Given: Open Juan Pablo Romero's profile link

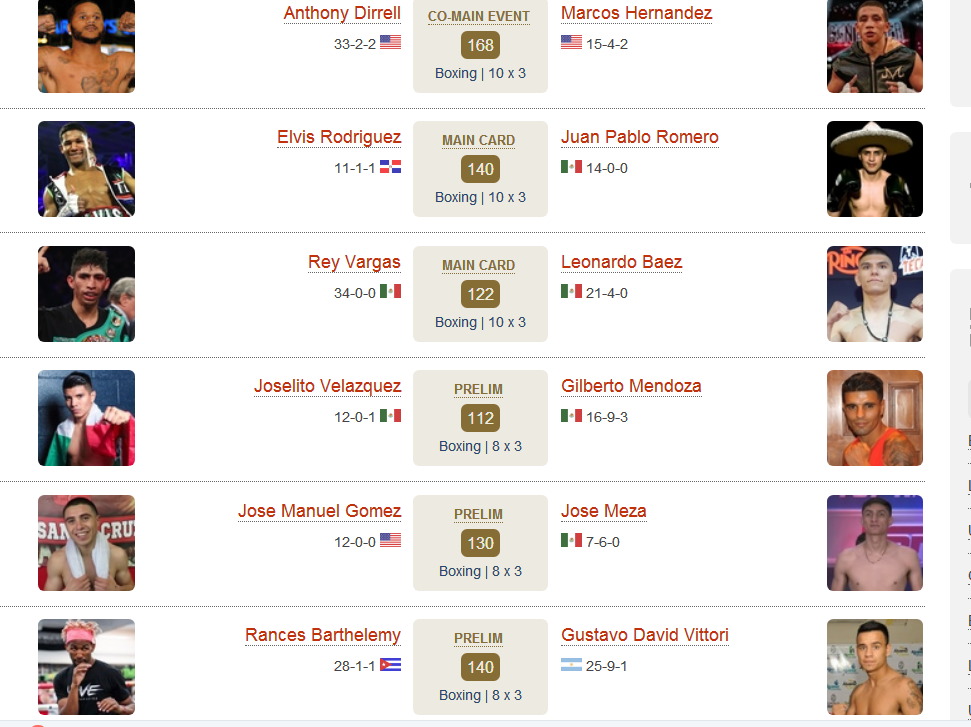Looking at the screenshot, I should [x=640, y=137].
